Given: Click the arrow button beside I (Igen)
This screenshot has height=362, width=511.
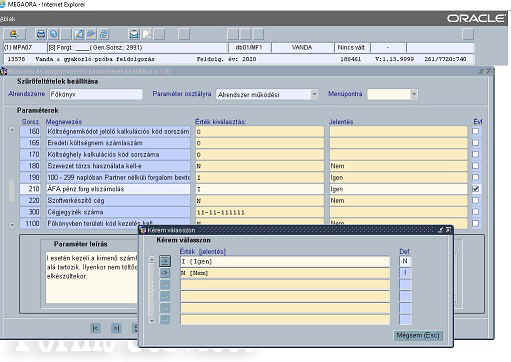Looking at the screenshot, I should [165, 261].
